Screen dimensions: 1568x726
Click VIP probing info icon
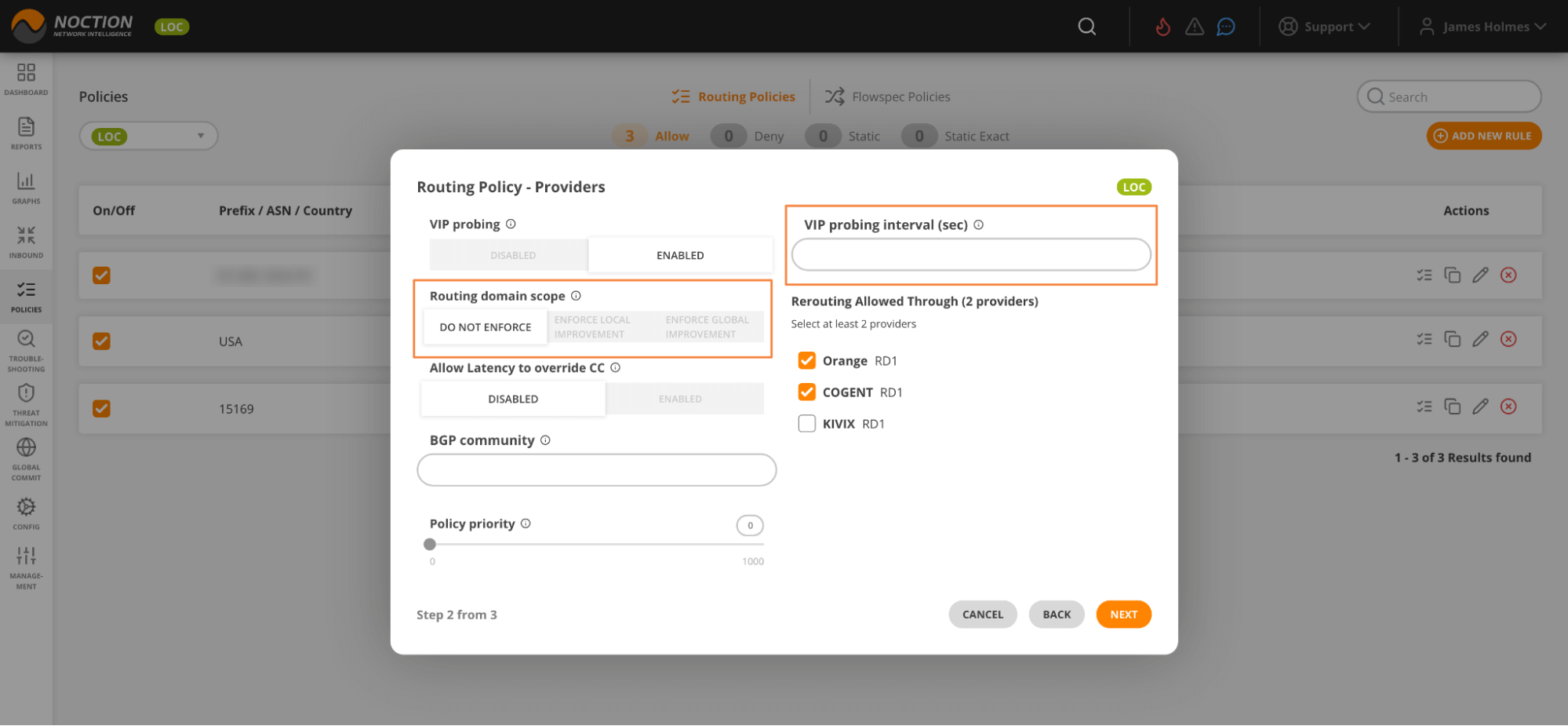(x=511, y=224)
